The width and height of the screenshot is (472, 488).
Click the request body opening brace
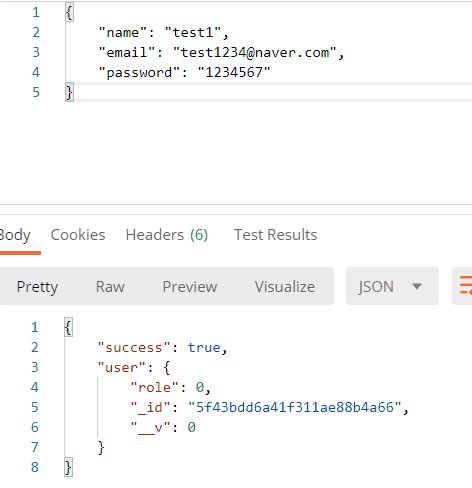point(69,13)
